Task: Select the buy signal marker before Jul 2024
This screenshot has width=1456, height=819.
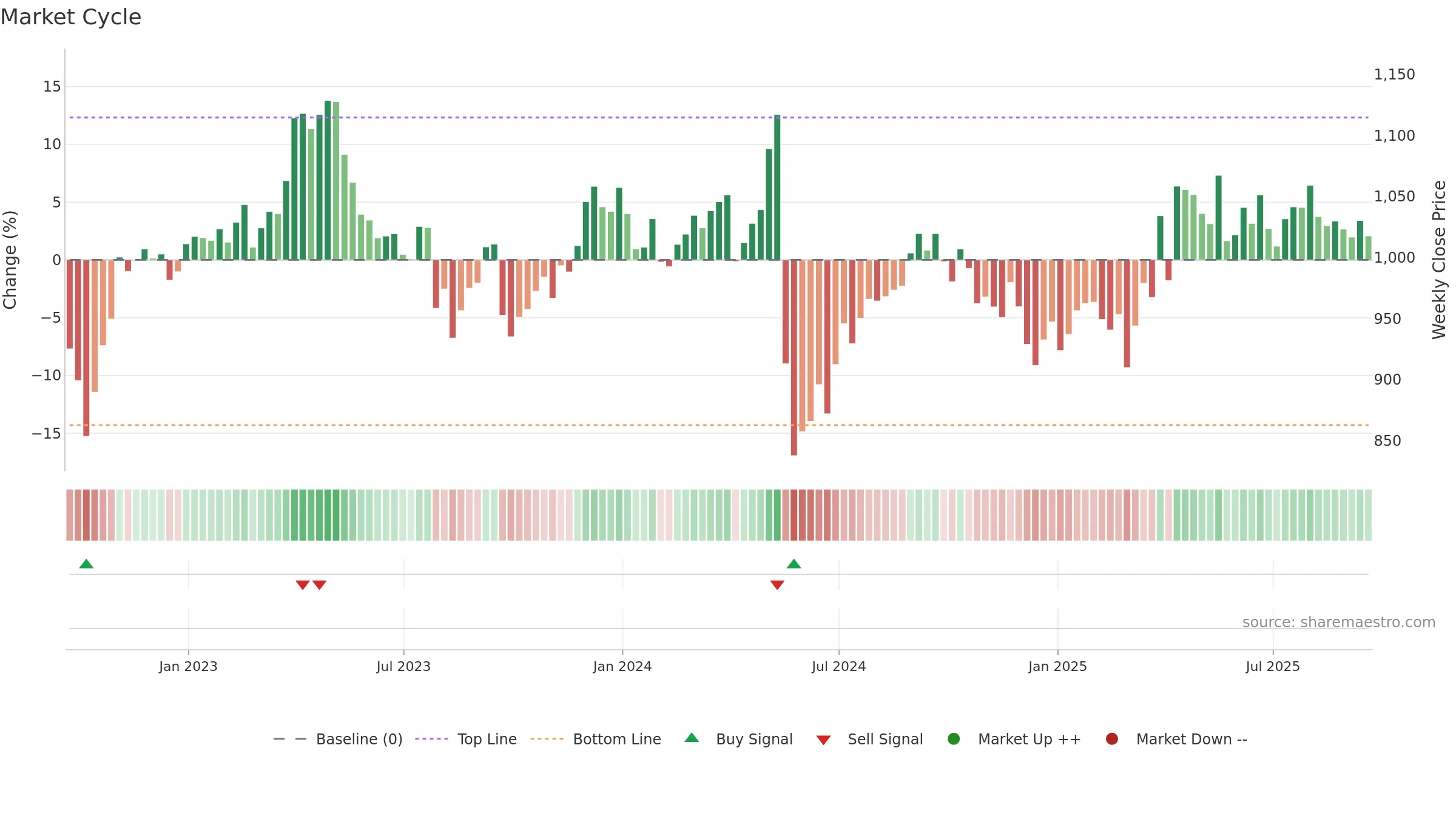Action: coord(794,564)
